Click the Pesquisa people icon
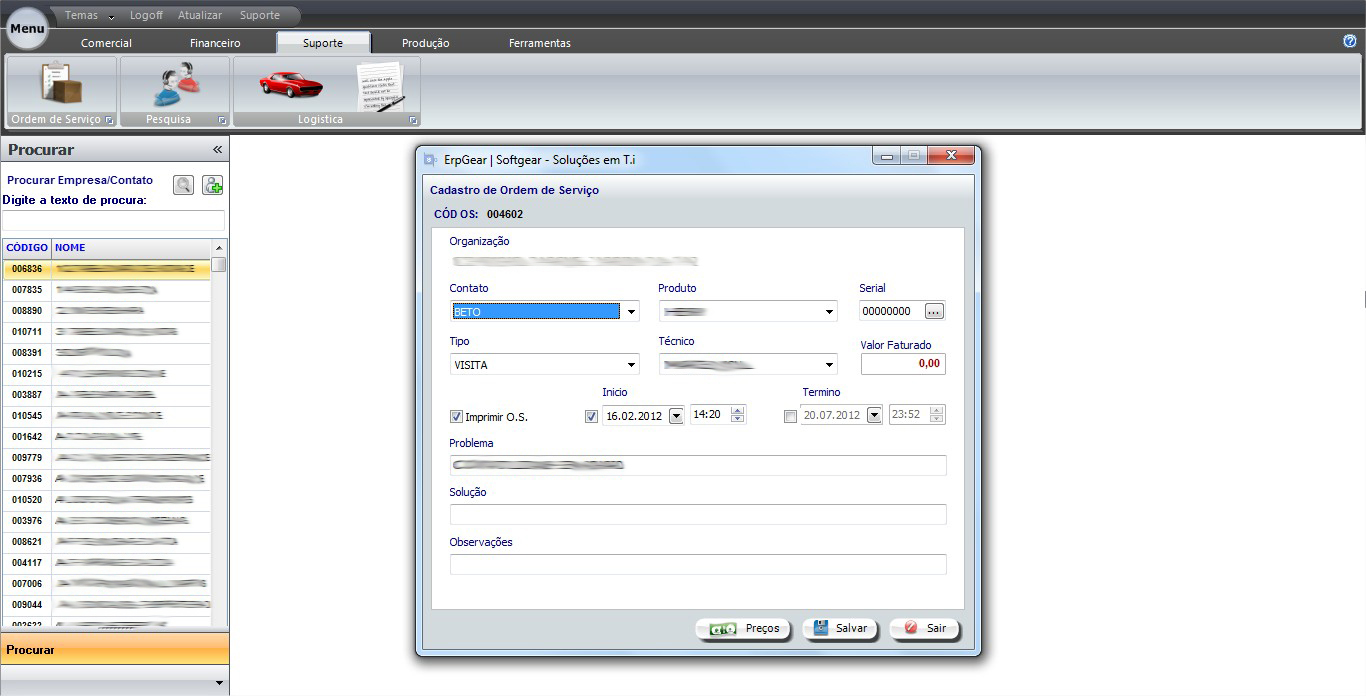The height and width of the screenshot is (696, 1366). (175, 84)
